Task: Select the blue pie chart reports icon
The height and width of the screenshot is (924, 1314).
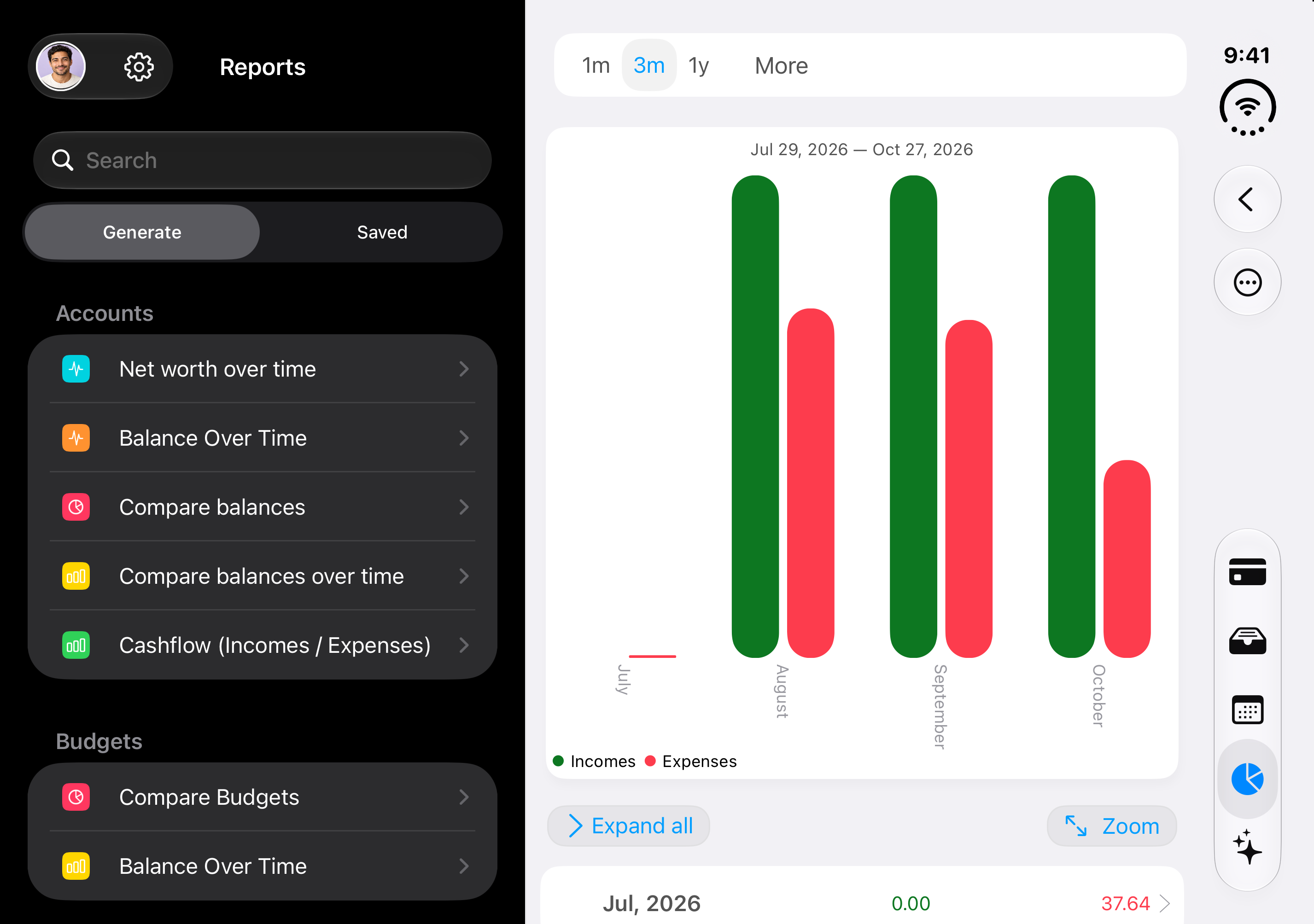Action: click(x=1247, y=779)
